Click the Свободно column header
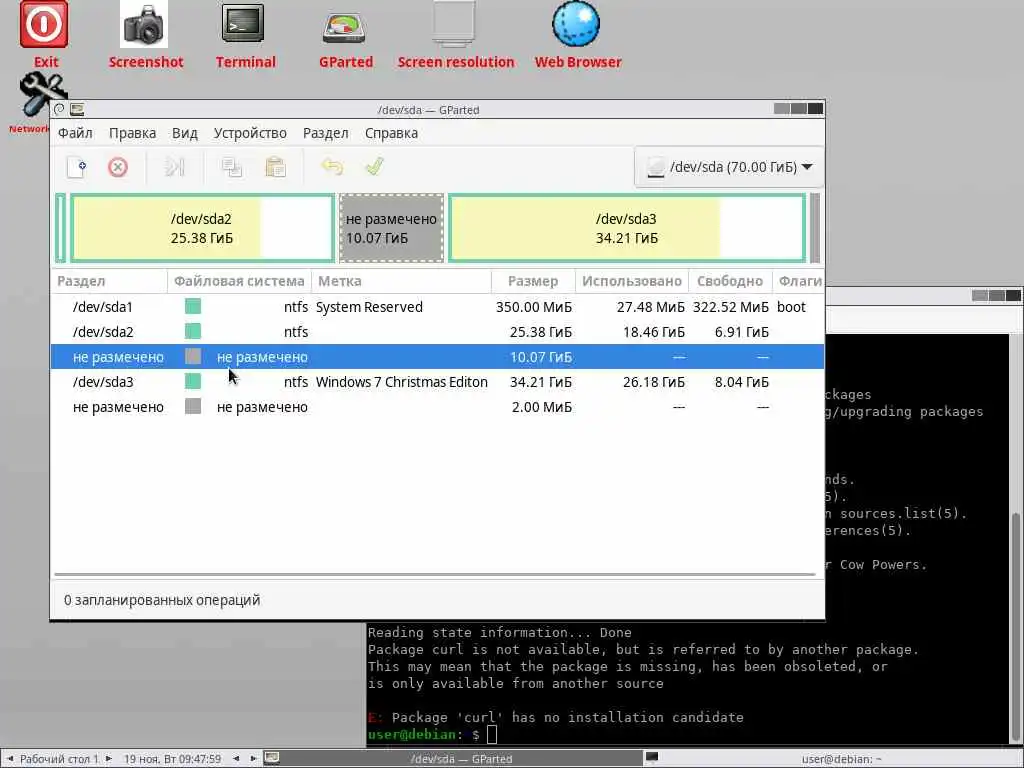Image resolution: width=1024 pixels, height=768 pixels. (x=730, y=281)
